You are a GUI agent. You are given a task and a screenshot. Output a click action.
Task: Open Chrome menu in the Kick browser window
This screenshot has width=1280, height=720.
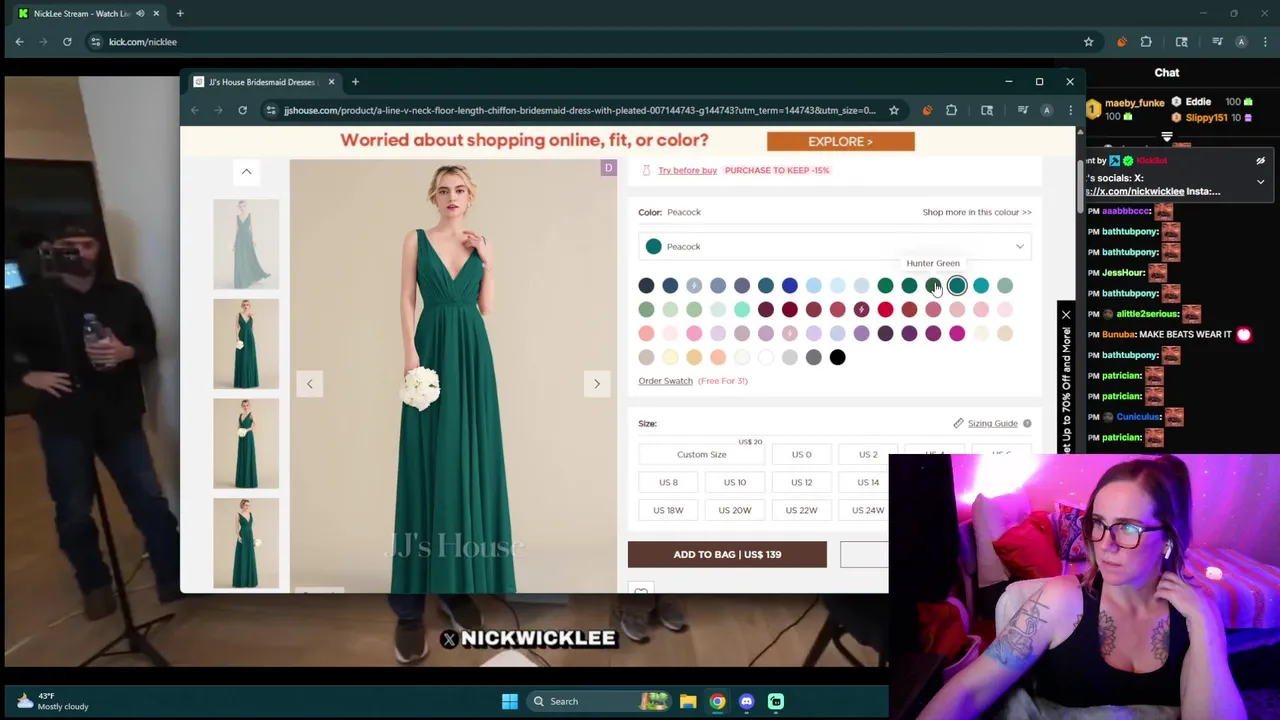point(1265,42)
